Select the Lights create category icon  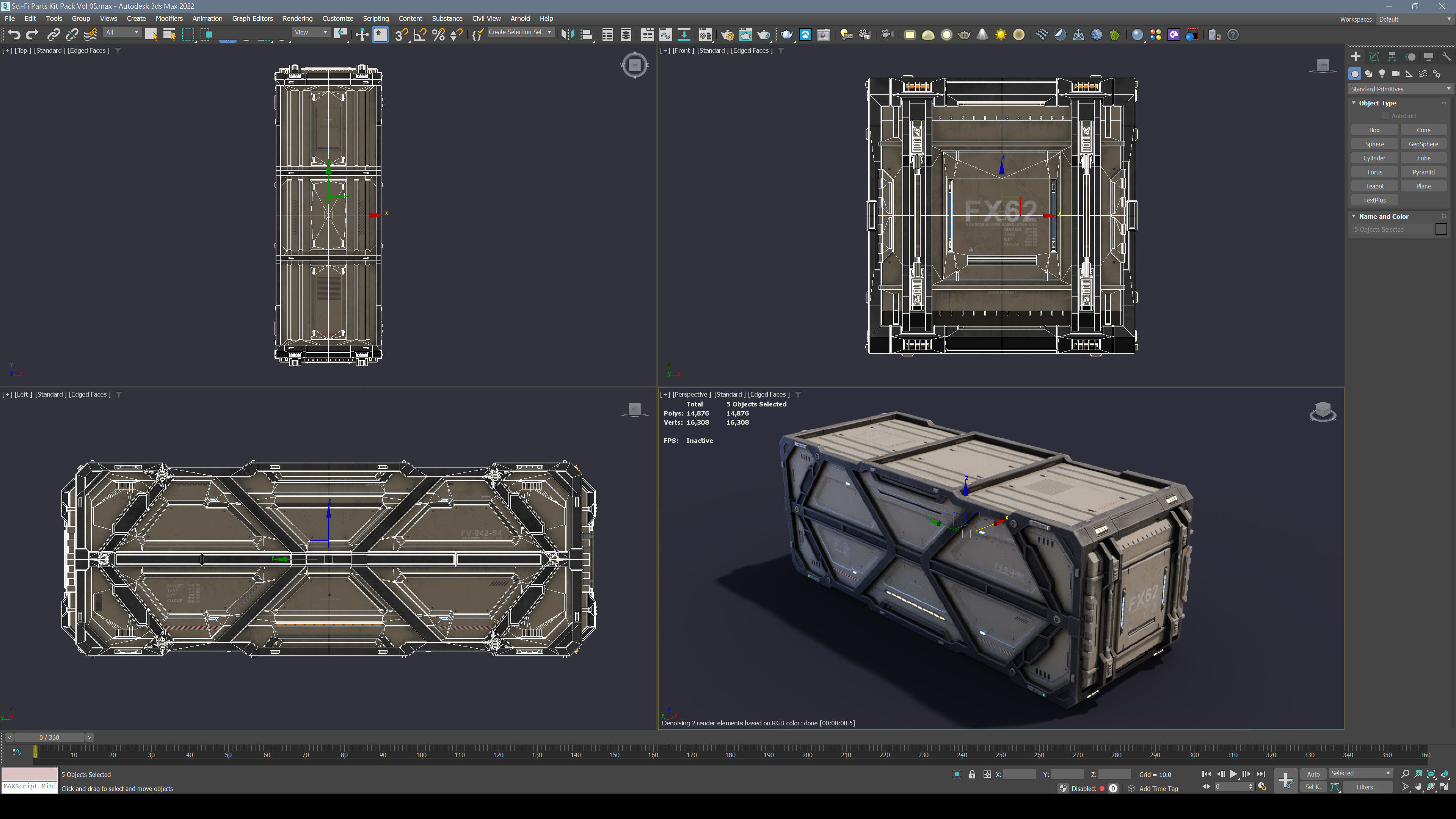pyautogui.click(x=1382, y=74)
